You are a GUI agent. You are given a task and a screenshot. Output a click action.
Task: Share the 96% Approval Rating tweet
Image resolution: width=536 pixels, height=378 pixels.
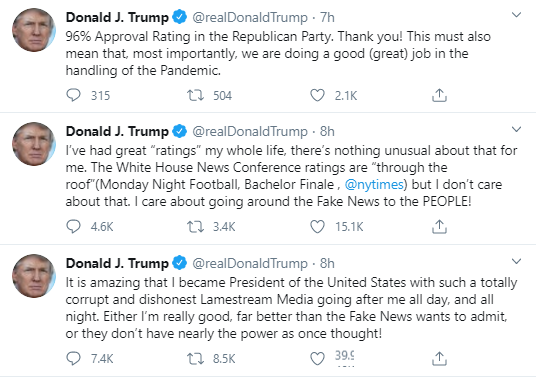pos(439,95)
